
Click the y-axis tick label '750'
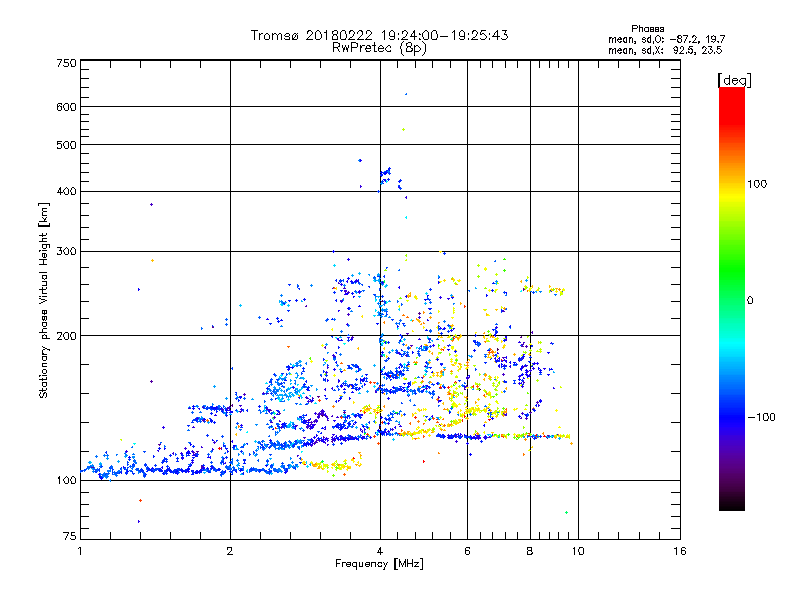tap(66, 63)
